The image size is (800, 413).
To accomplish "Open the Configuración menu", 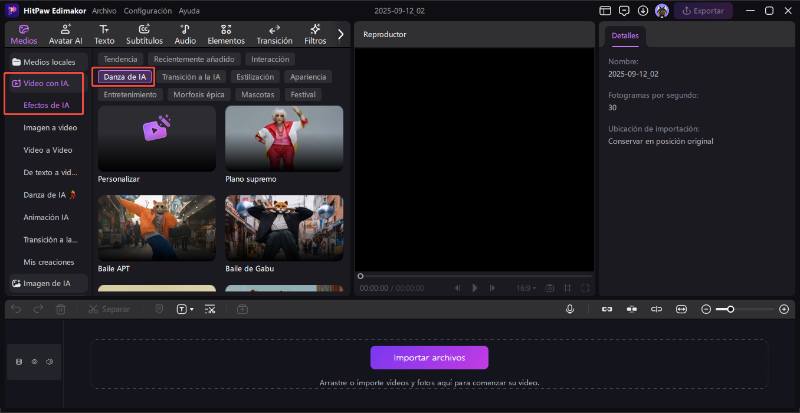I will point(147,11).
